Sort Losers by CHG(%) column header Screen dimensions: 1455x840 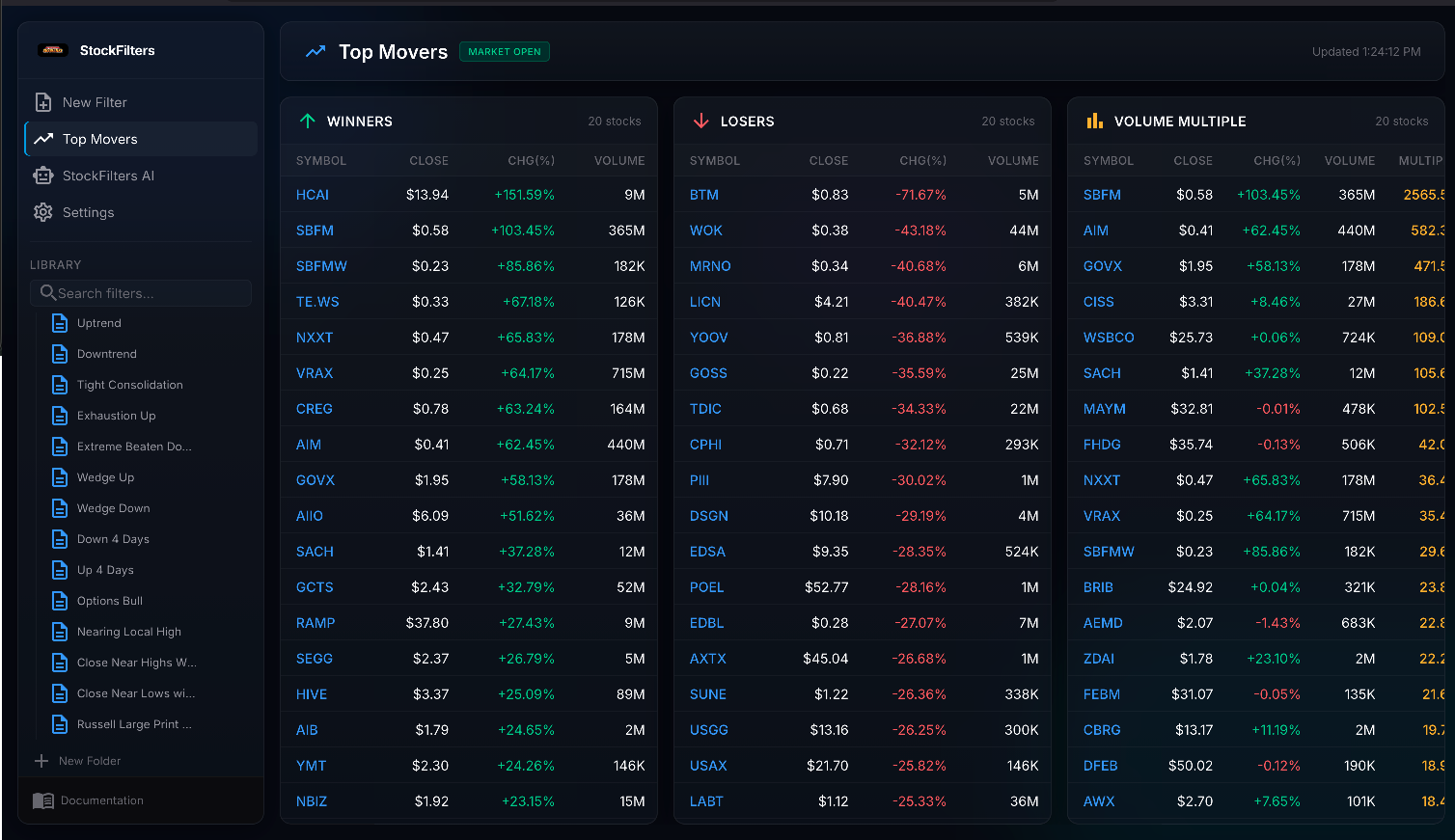pyautogui.click(x=923, y=161)
